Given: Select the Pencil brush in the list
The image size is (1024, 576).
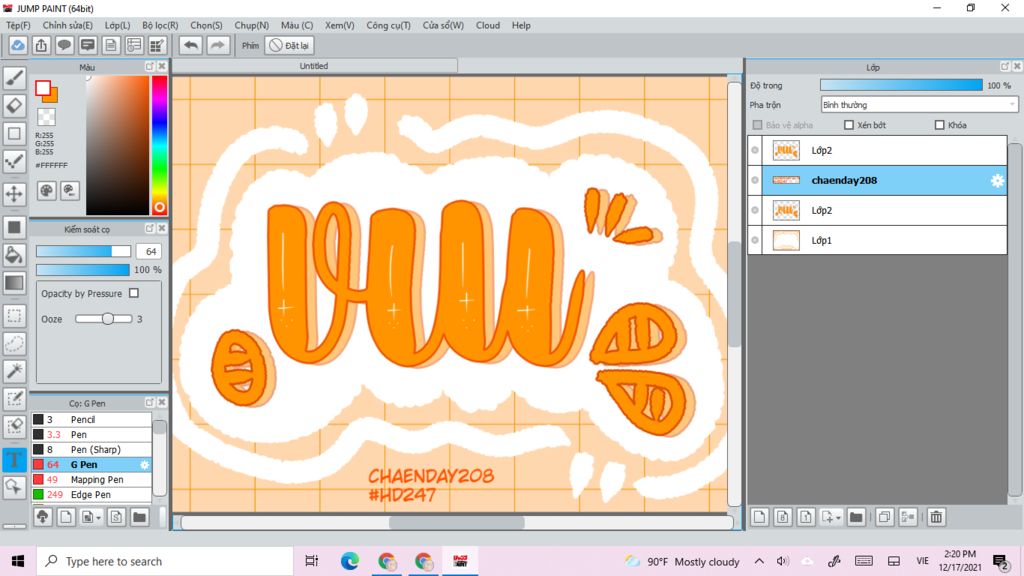Looking at the screenshot, I should click(91, 419).
